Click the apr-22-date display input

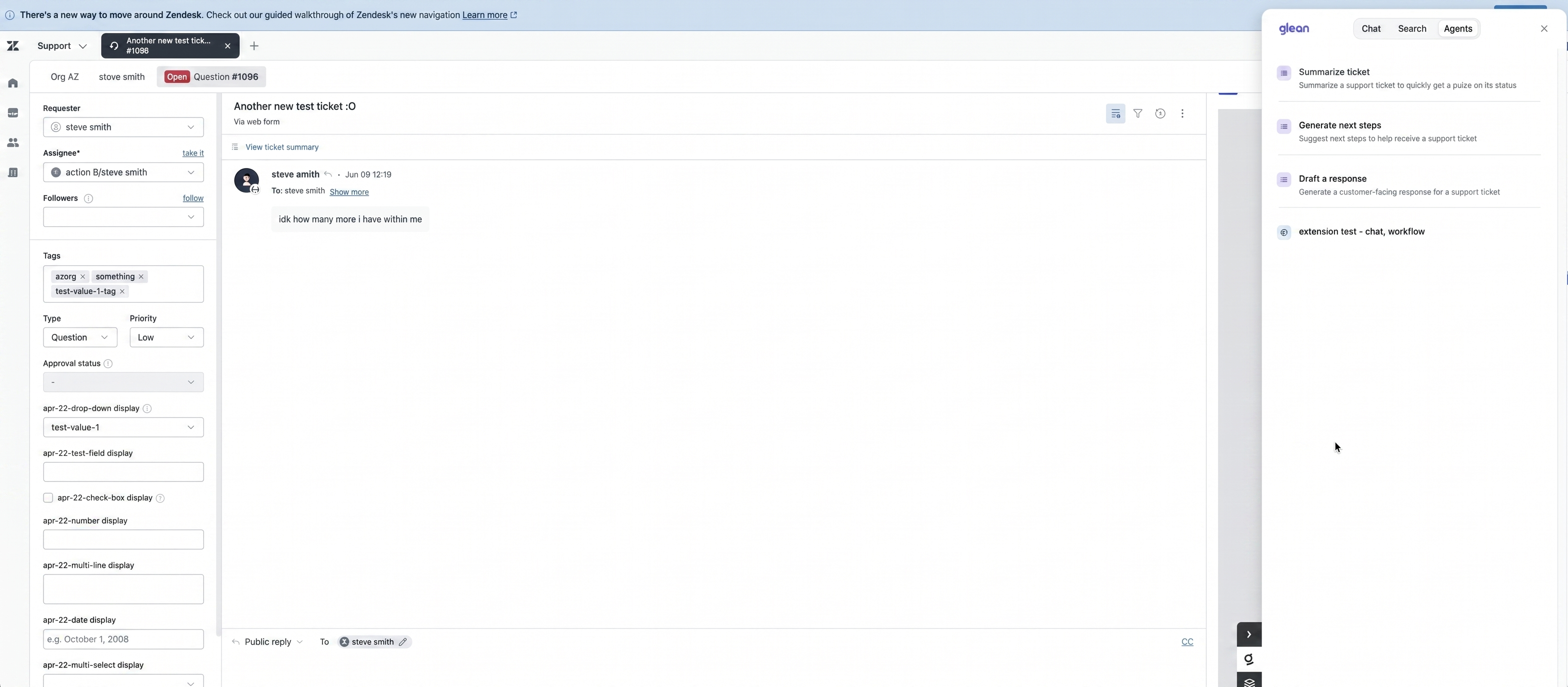[x=123, y=639]
